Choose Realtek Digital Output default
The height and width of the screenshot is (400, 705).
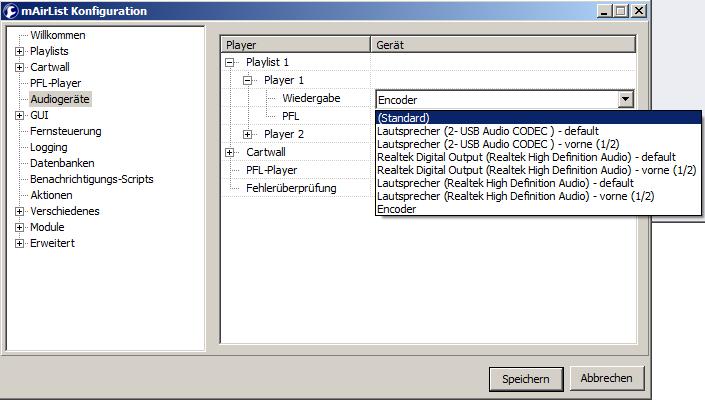[x=538, y=157]
